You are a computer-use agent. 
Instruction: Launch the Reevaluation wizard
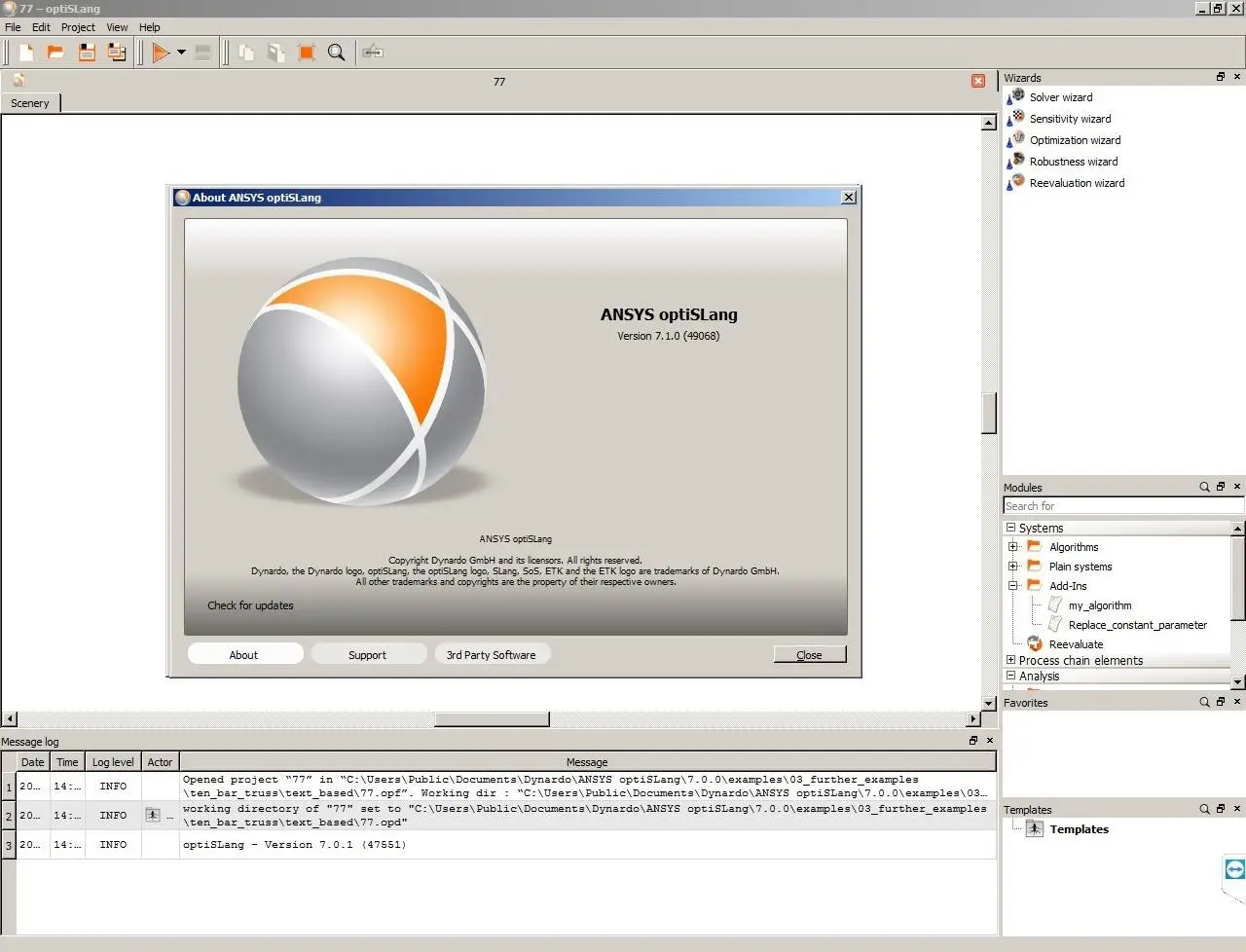(x=1077, y=183)
